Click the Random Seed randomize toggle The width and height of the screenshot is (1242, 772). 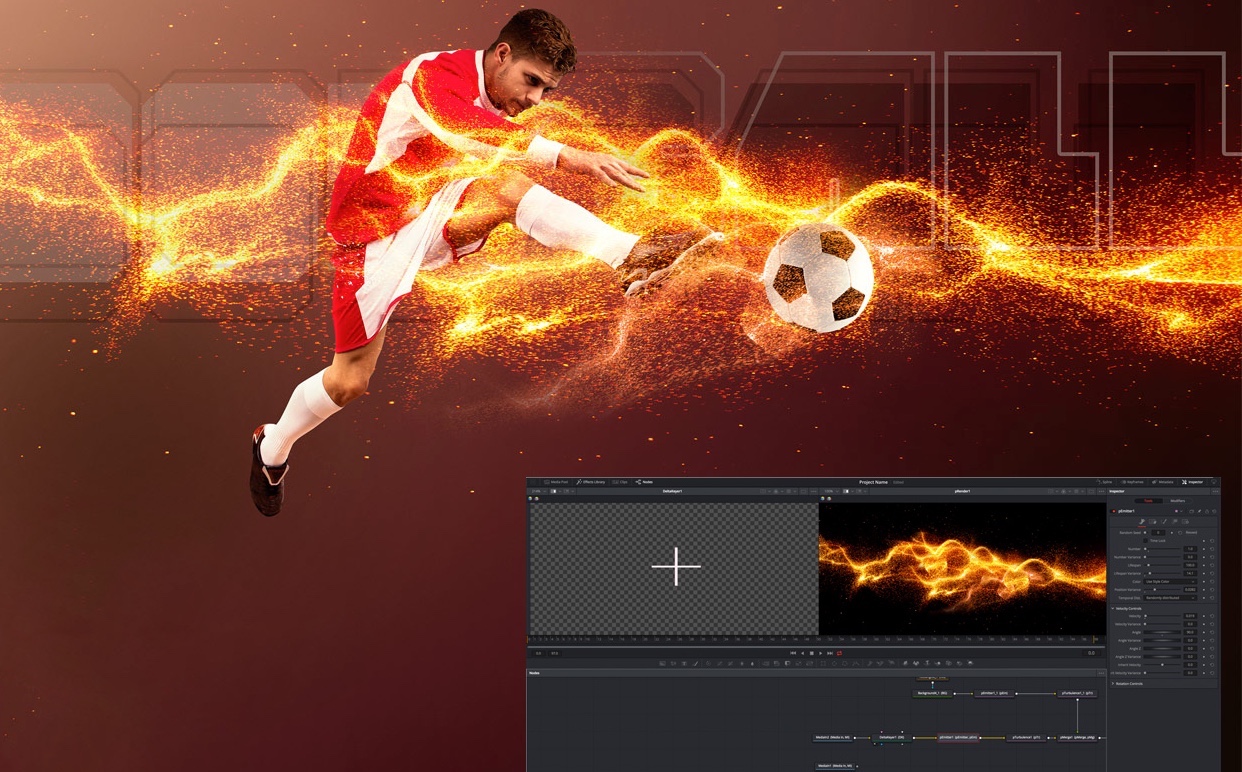pyautogui.click(x=1180, y=532)
